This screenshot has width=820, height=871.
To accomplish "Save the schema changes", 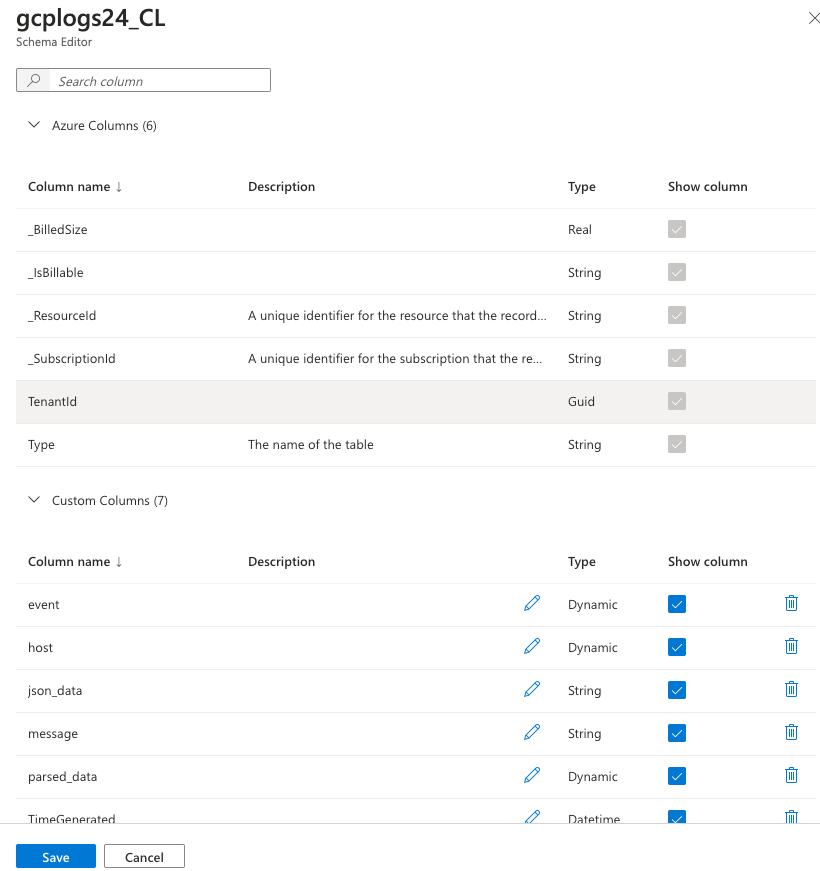I will pos(56,857).
